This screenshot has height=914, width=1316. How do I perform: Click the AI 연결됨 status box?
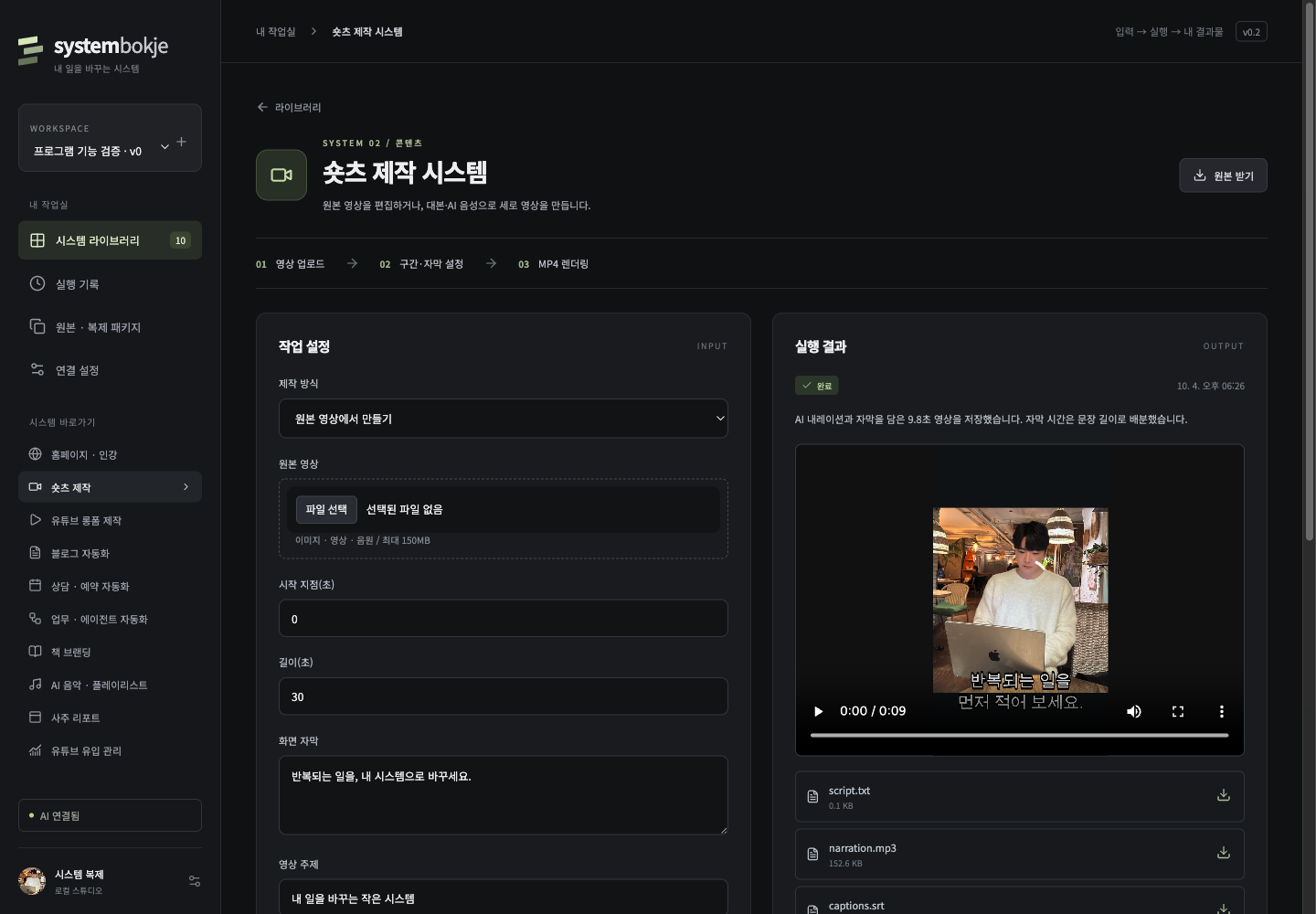point(110,815)
